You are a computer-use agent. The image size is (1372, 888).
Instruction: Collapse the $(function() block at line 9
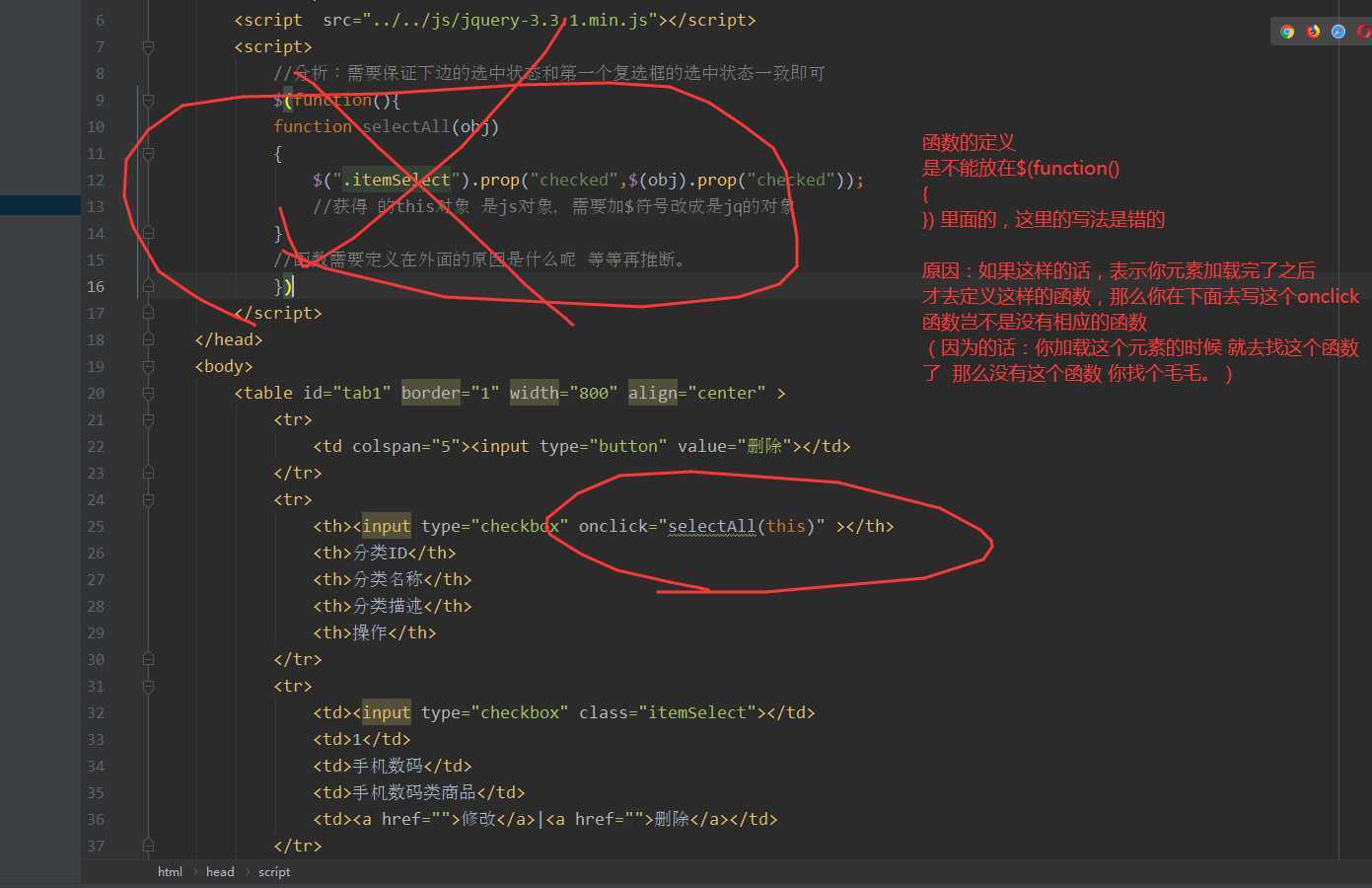pos(148,100)
